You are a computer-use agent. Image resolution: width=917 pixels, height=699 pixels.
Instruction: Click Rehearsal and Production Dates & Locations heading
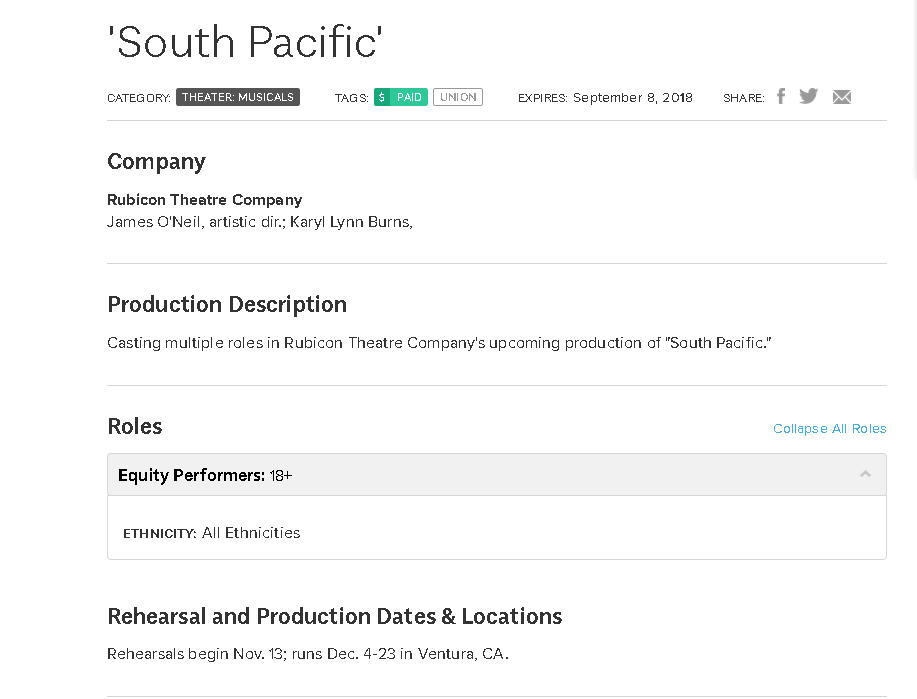point(334,616)
